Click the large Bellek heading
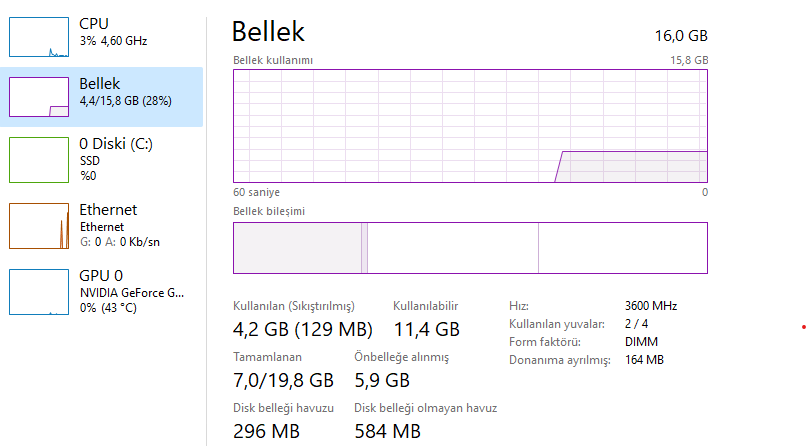Screen dimensions: 807x446 tap(268, 32)
